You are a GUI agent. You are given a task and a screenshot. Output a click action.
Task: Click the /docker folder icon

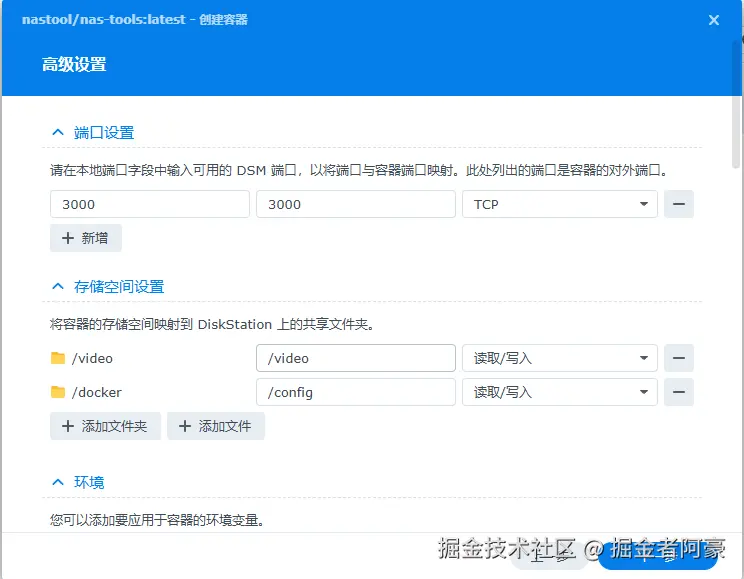point(58,392)
